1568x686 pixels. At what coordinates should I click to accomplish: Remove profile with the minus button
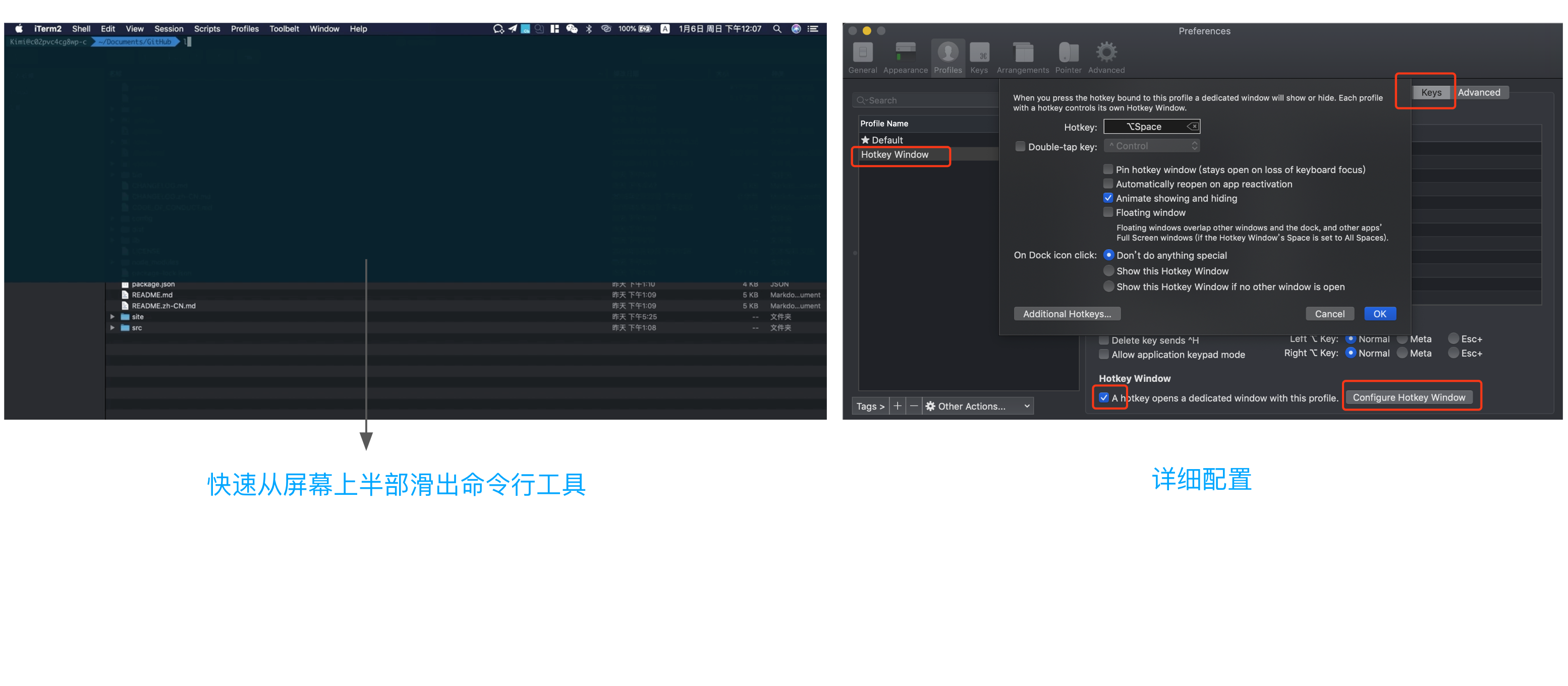913,406
